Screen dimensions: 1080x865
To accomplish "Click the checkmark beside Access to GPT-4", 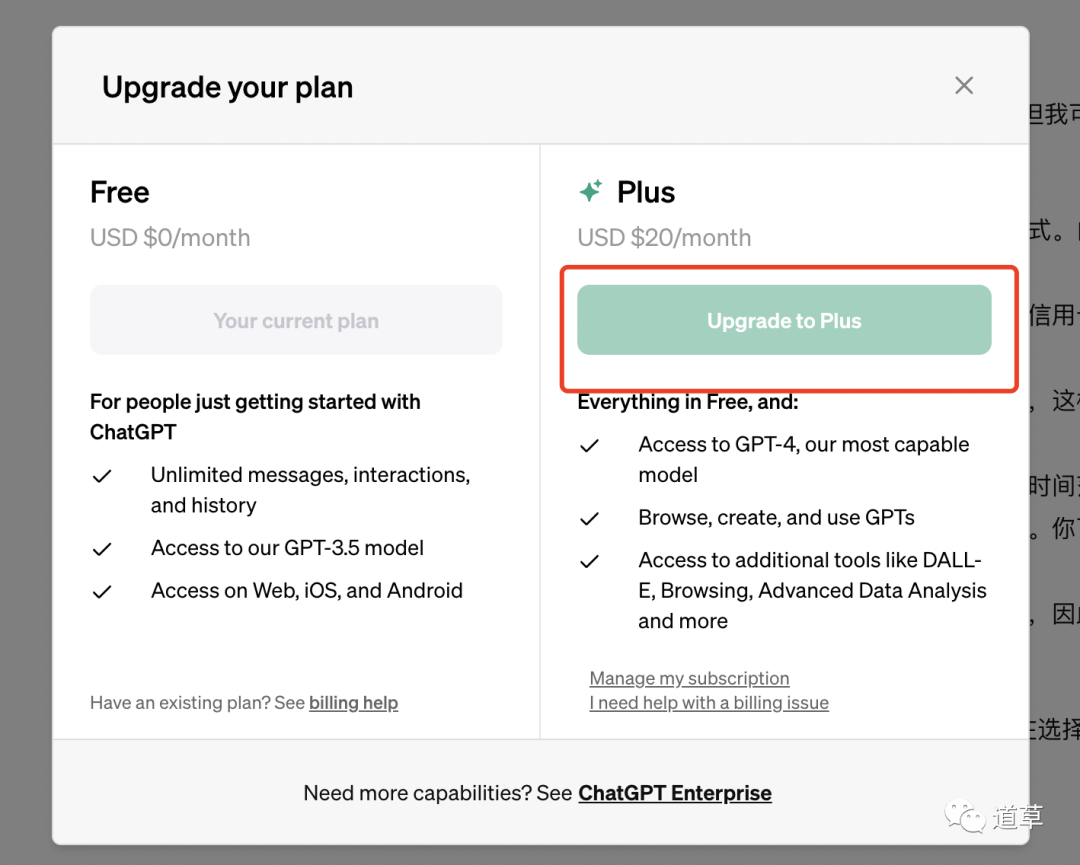I will point(590,446).
